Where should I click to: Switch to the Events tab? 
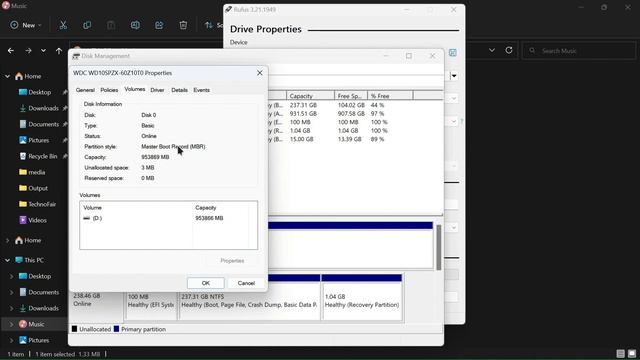[x=201, y=90]
